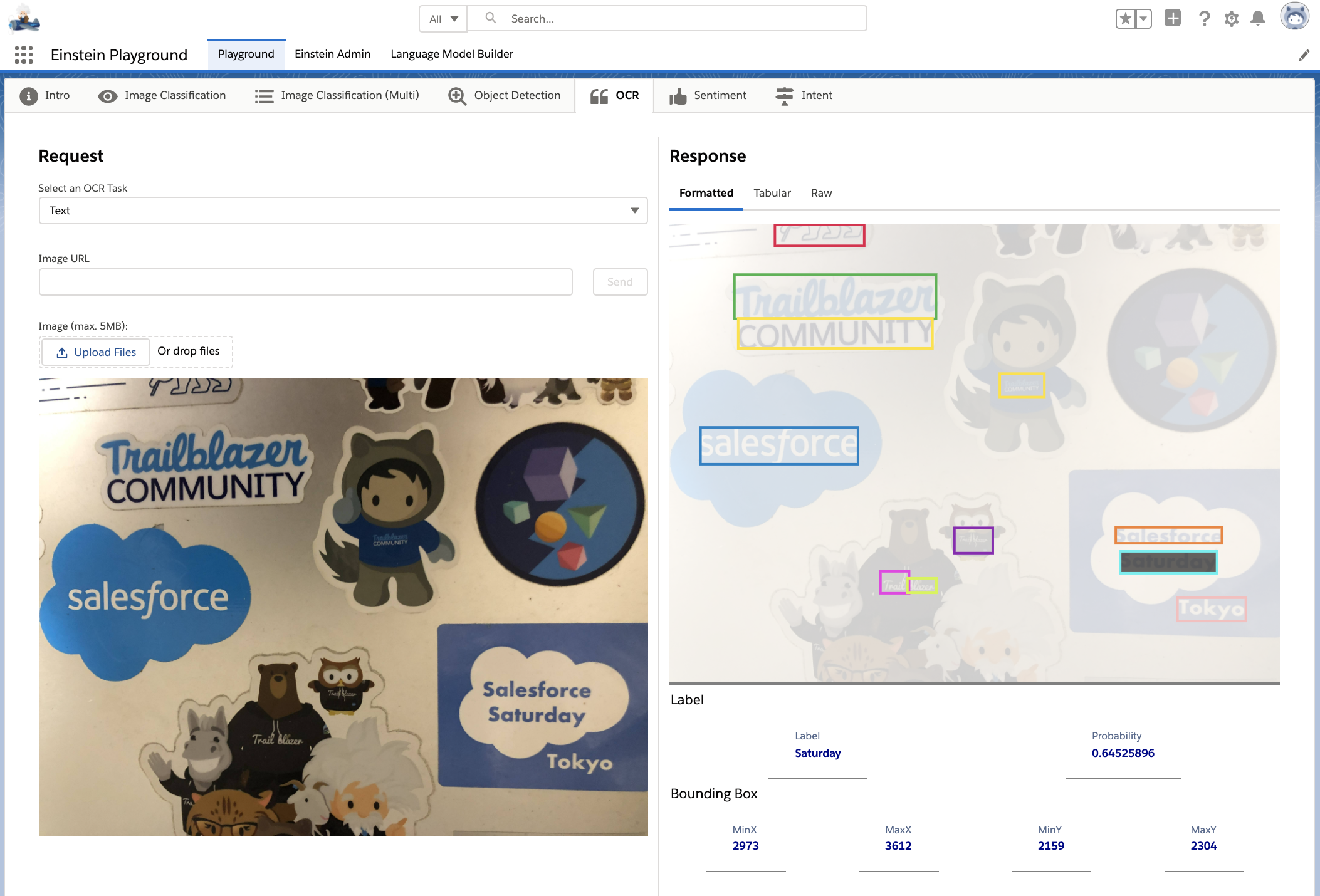
Task: Open the global actions plus icon
Action: 1172,18
